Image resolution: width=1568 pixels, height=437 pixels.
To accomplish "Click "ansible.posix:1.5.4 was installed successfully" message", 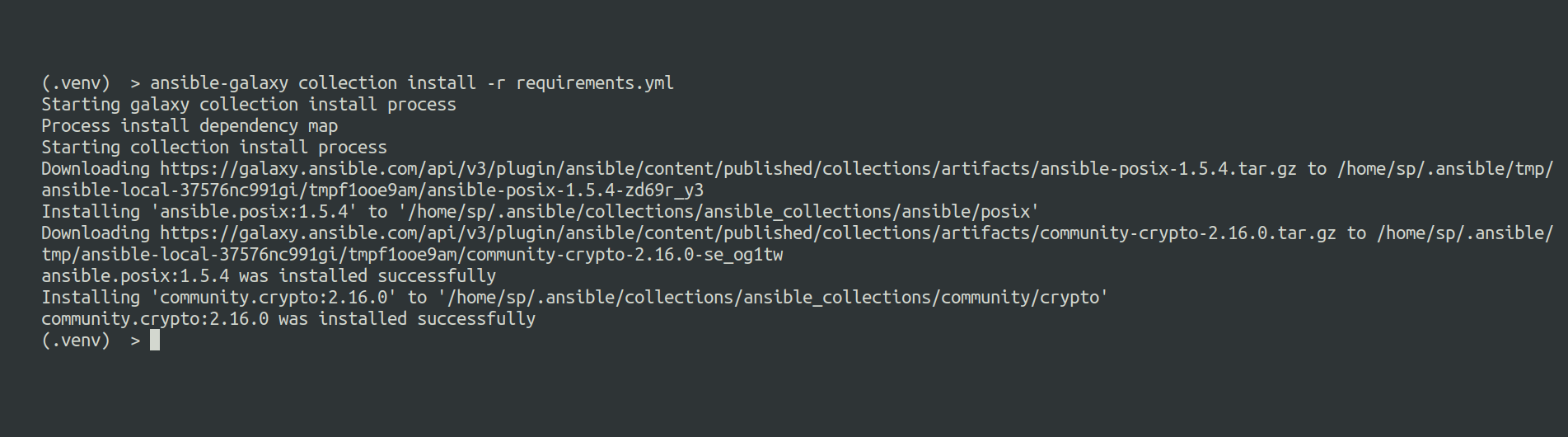I will [x=269, y=276].
